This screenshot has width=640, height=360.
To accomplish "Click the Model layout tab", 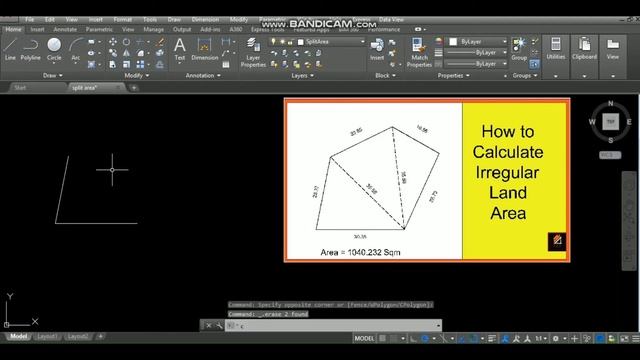I will pos(18,337).
